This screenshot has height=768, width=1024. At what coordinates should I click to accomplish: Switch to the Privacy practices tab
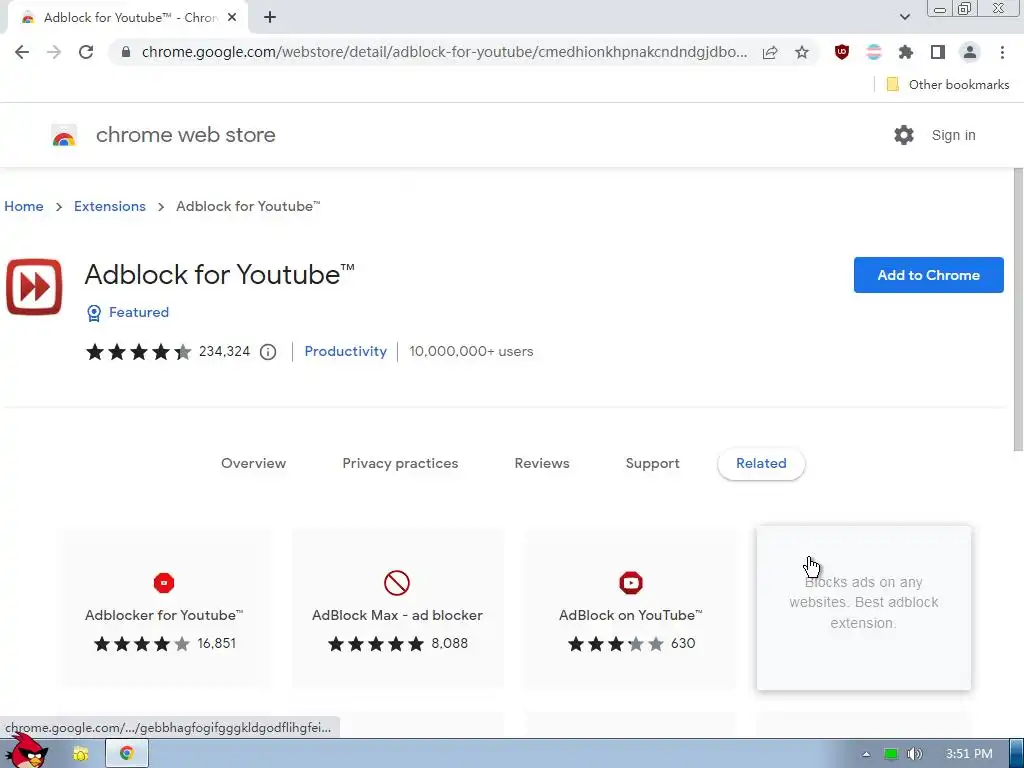[400, 464]
